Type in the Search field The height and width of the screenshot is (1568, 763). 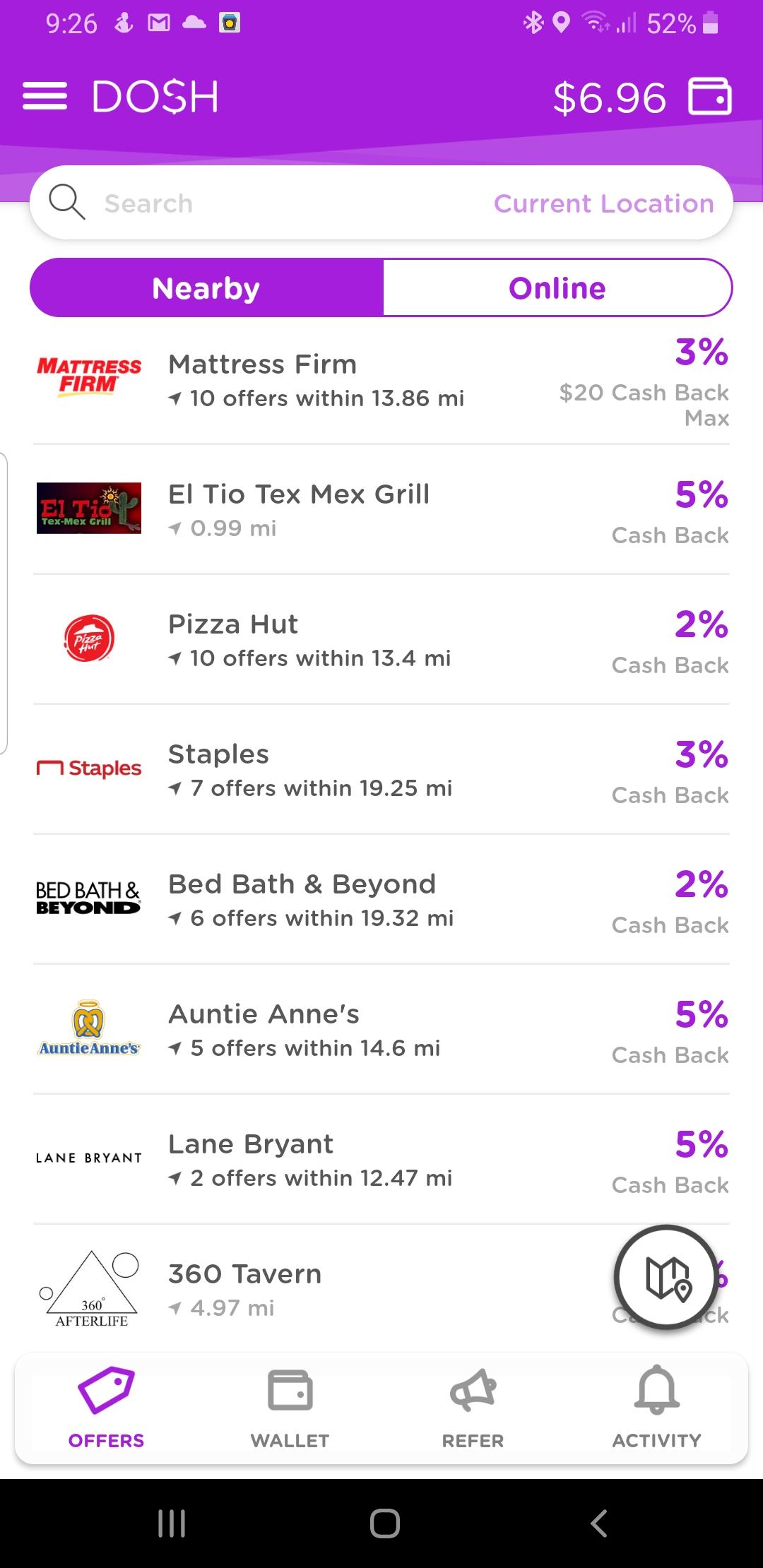pos(283,203)
